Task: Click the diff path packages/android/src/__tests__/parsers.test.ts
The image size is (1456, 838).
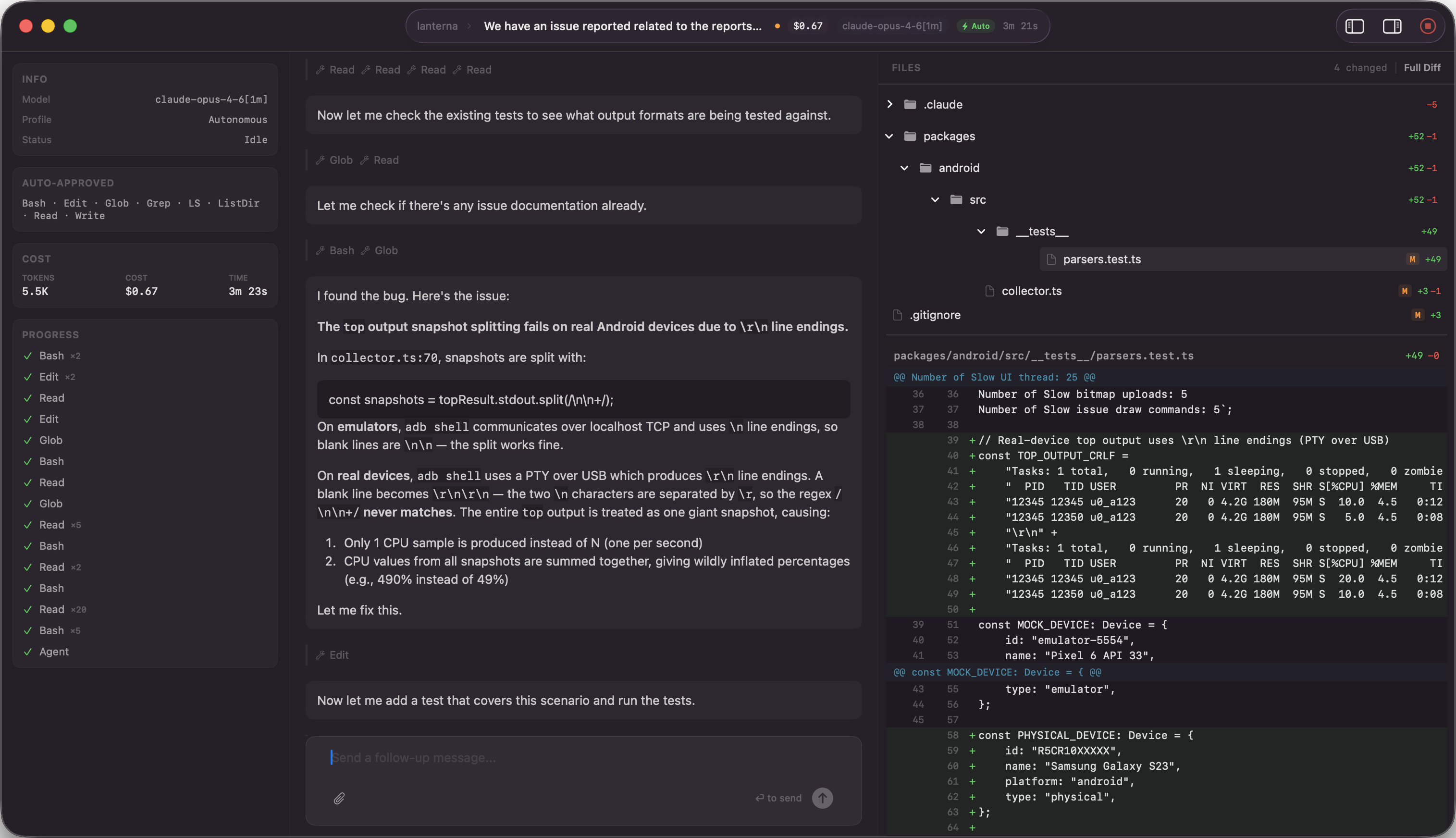Action: [1043, 356]
